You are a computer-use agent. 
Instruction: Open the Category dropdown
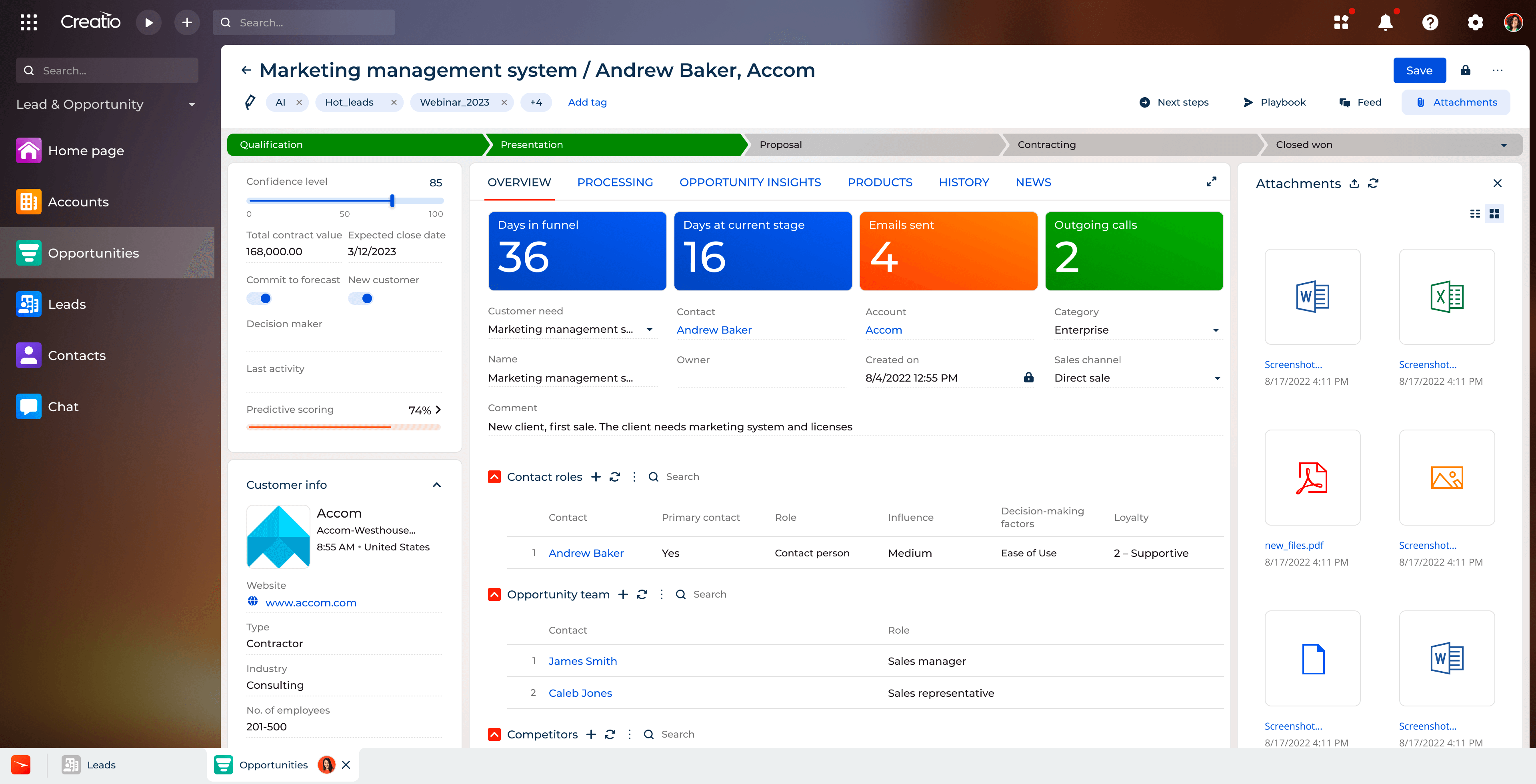1215,330
